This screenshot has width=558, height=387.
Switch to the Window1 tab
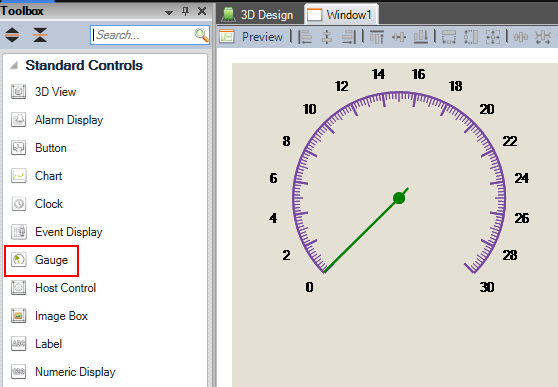coord(340,15)
